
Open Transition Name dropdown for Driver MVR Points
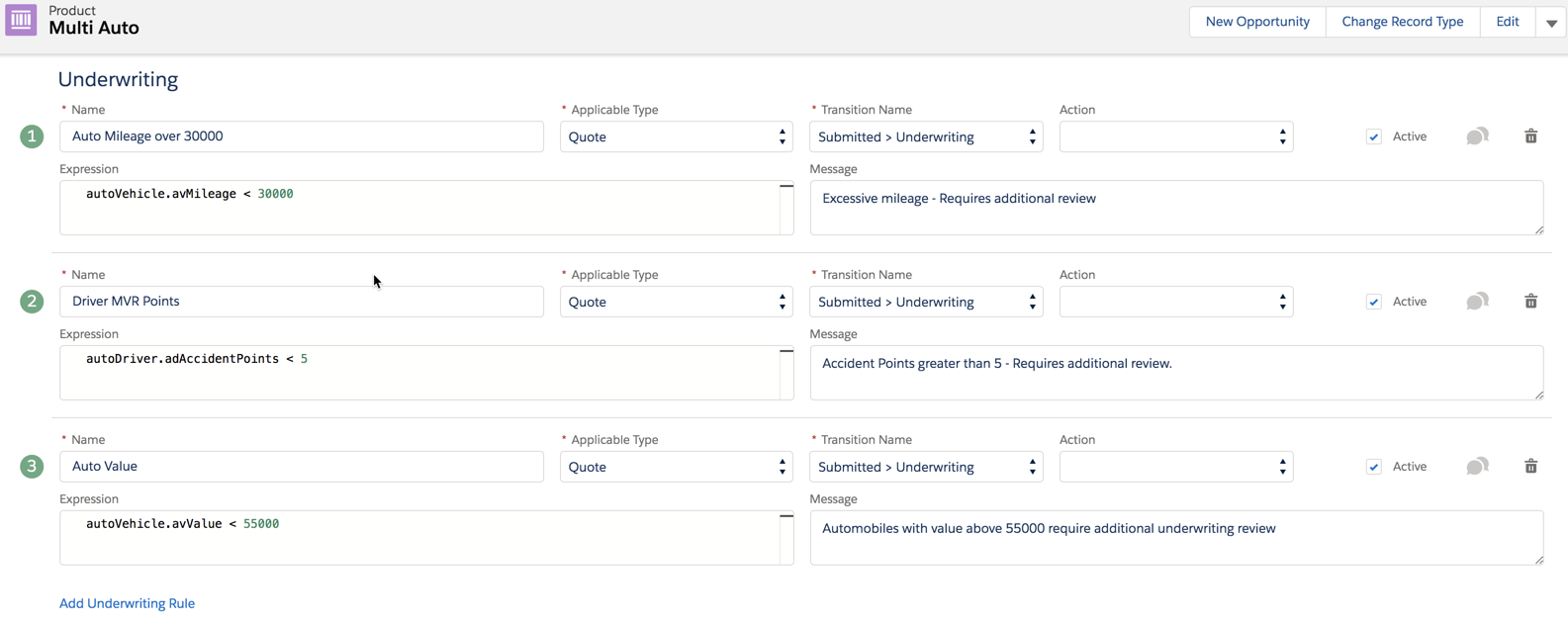(x=926, y=302)
